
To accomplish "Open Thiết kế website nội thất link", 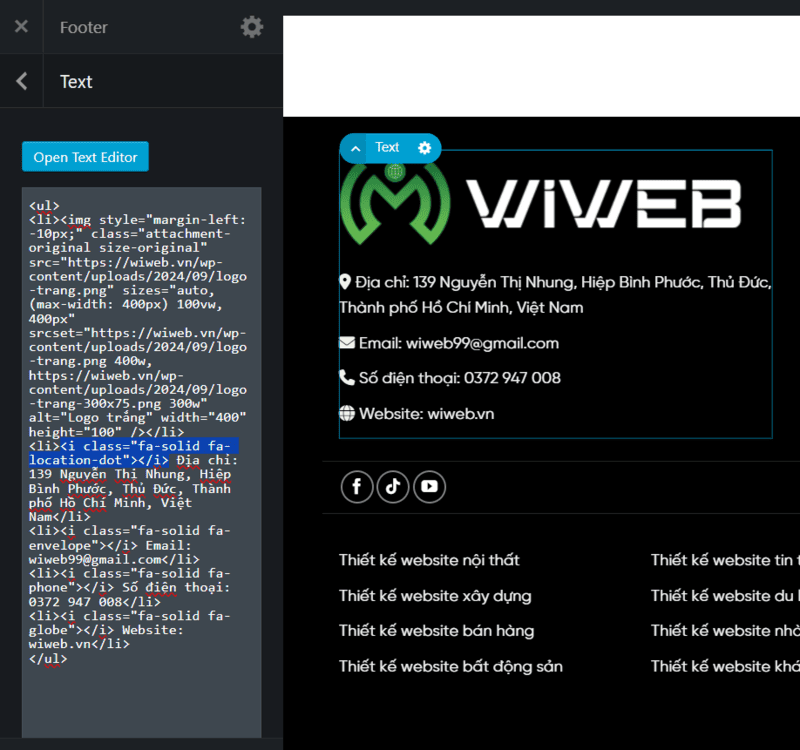I will tap(429, 560).
